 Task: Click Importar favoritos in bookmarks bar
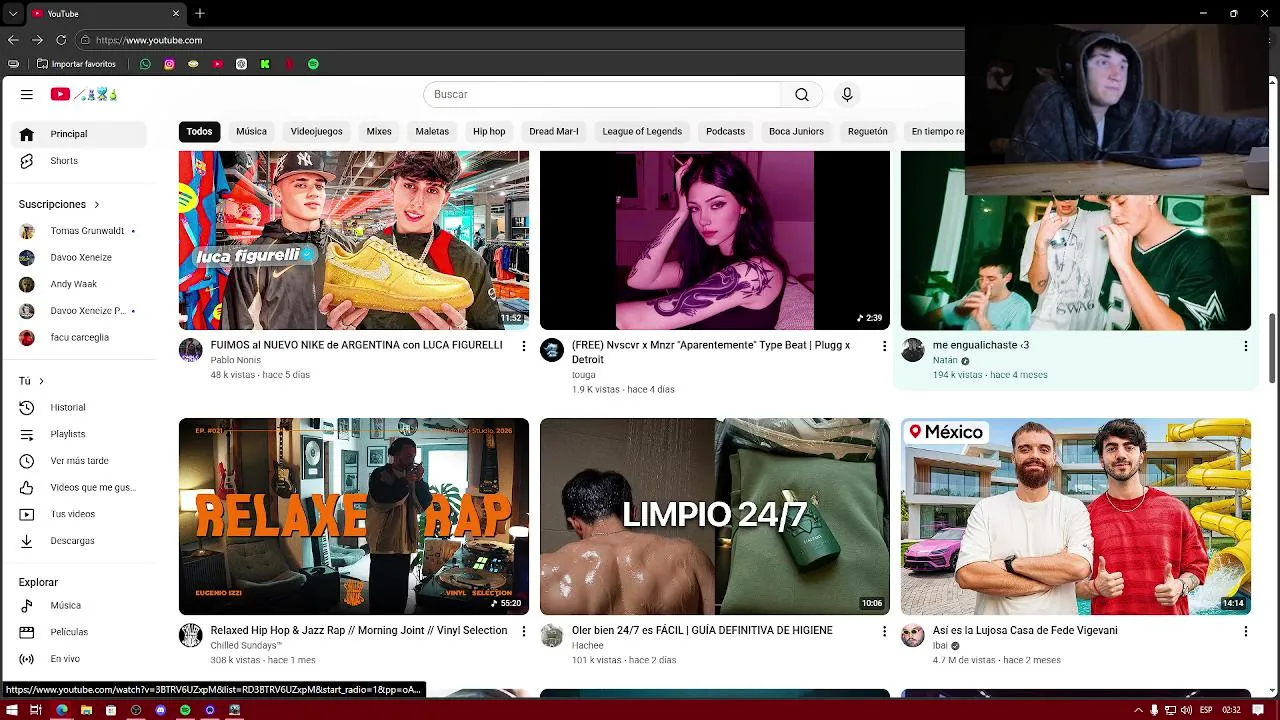(76, 64)
